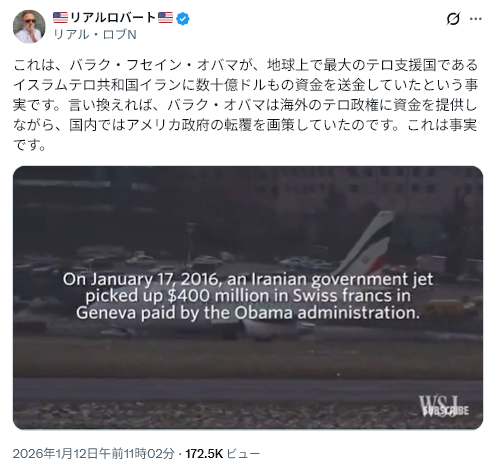Click the airplane tail fin in video
The height and width of the screenshot is (463, 493).
[367, 241]
